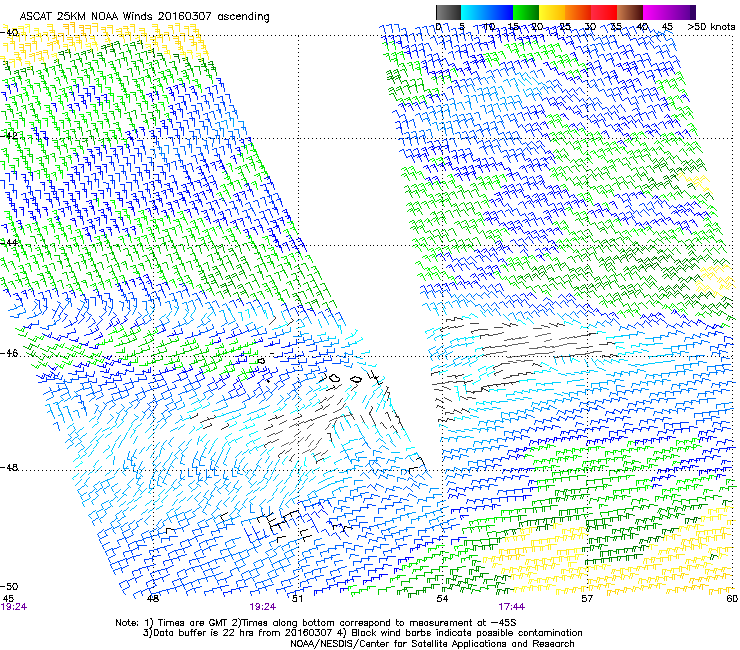
Task: Click the '40' legend scale label
Action: click(642, 26)
